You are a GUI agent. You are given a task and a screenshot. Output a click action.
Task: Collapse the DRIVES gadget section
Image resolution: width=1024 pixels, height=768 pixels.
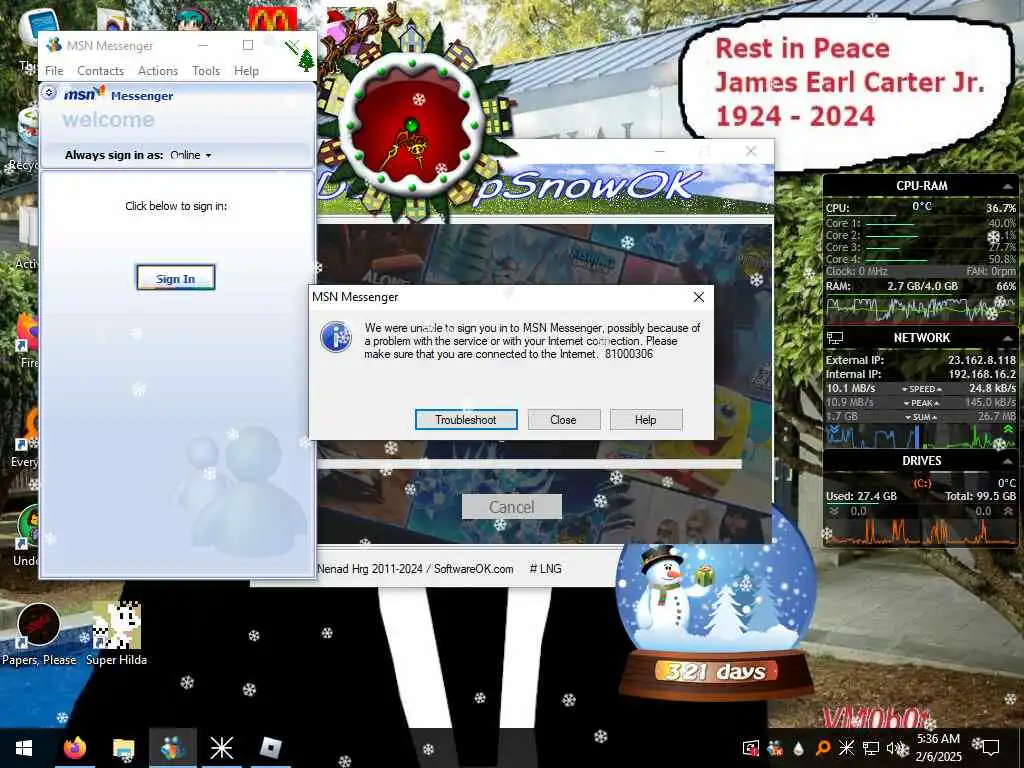pyautogui.click(x=1008, y=461)
